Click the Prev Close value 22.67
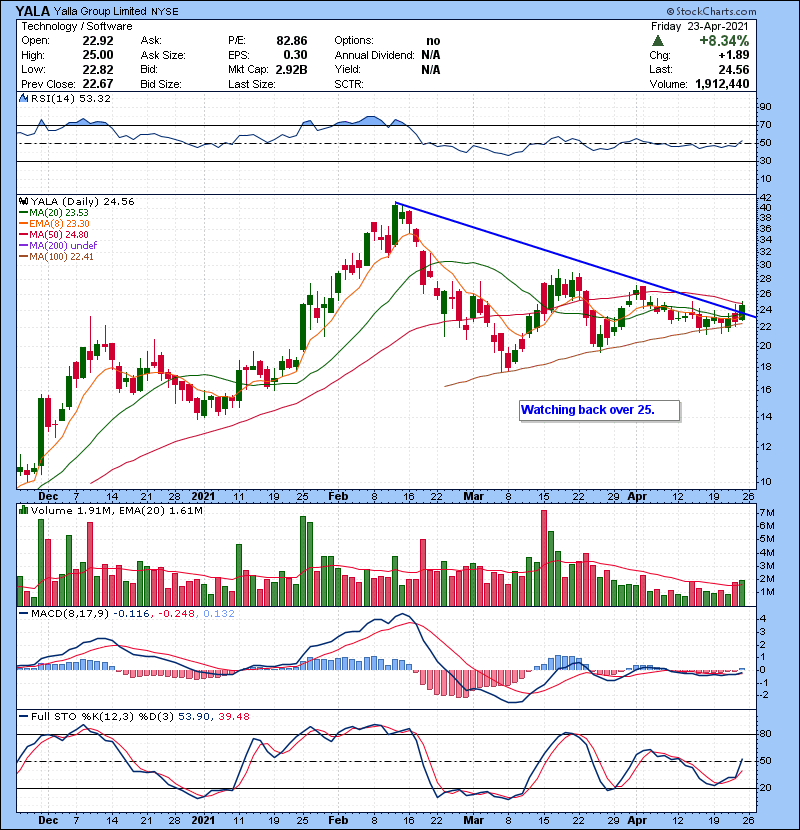Viewport: 800px width, 830px height. [x=97, y=84]
